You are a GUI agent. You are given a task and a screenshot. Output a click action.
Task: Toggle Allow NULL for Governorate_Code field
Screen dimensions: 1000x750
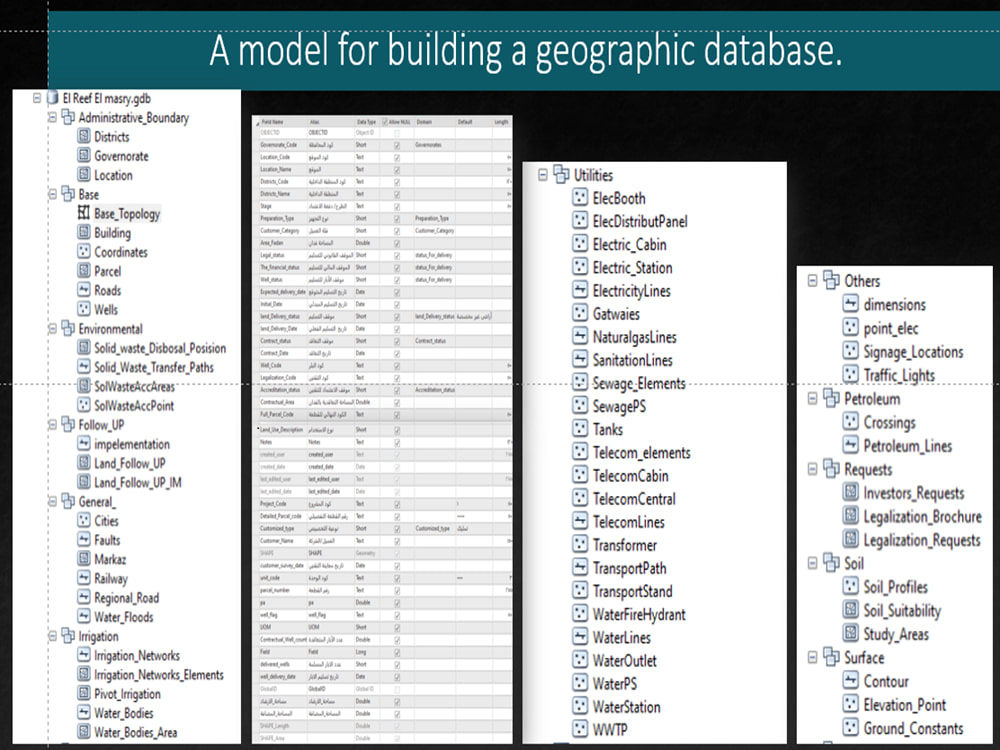pos(397,145)
